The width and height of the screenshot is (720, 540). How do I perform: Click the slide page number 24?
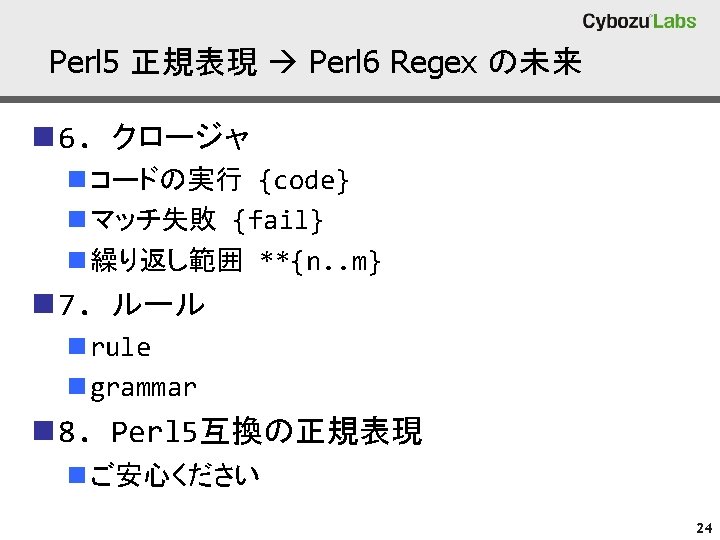[700, 527]
